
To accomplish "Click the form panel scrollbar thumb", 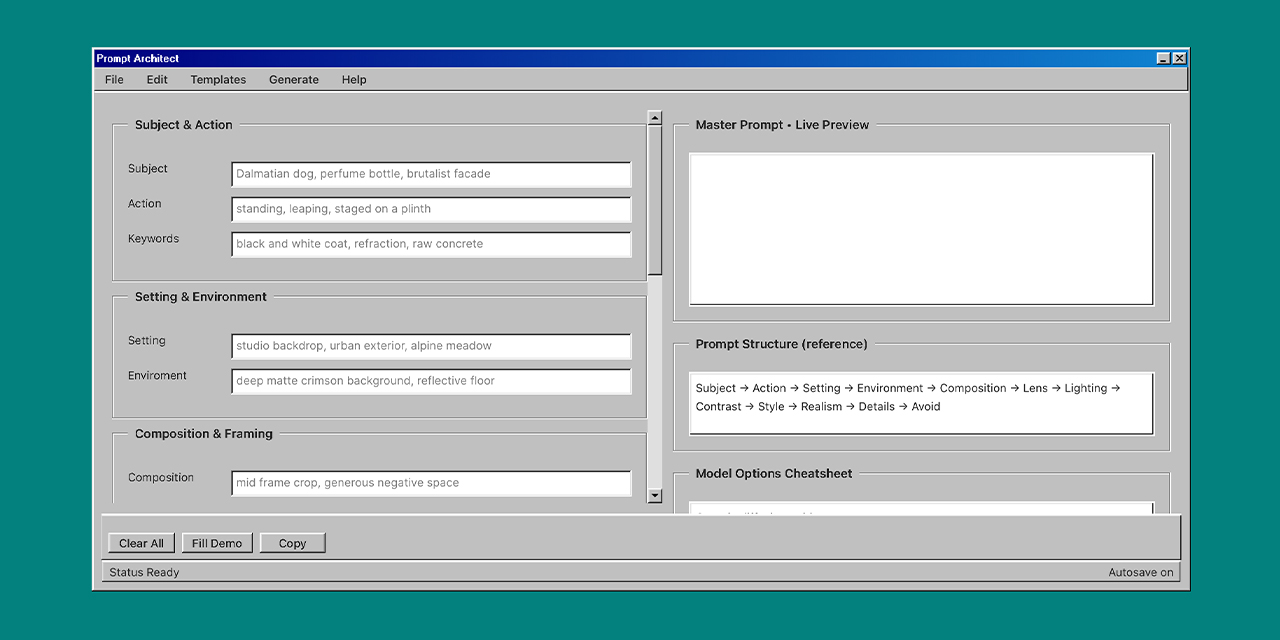I will tap(655, 200).
